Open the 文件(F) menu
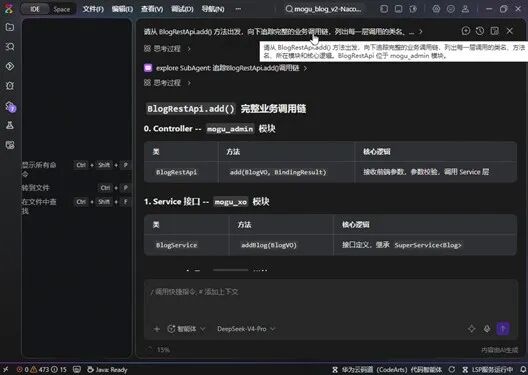 click(93, 9)
